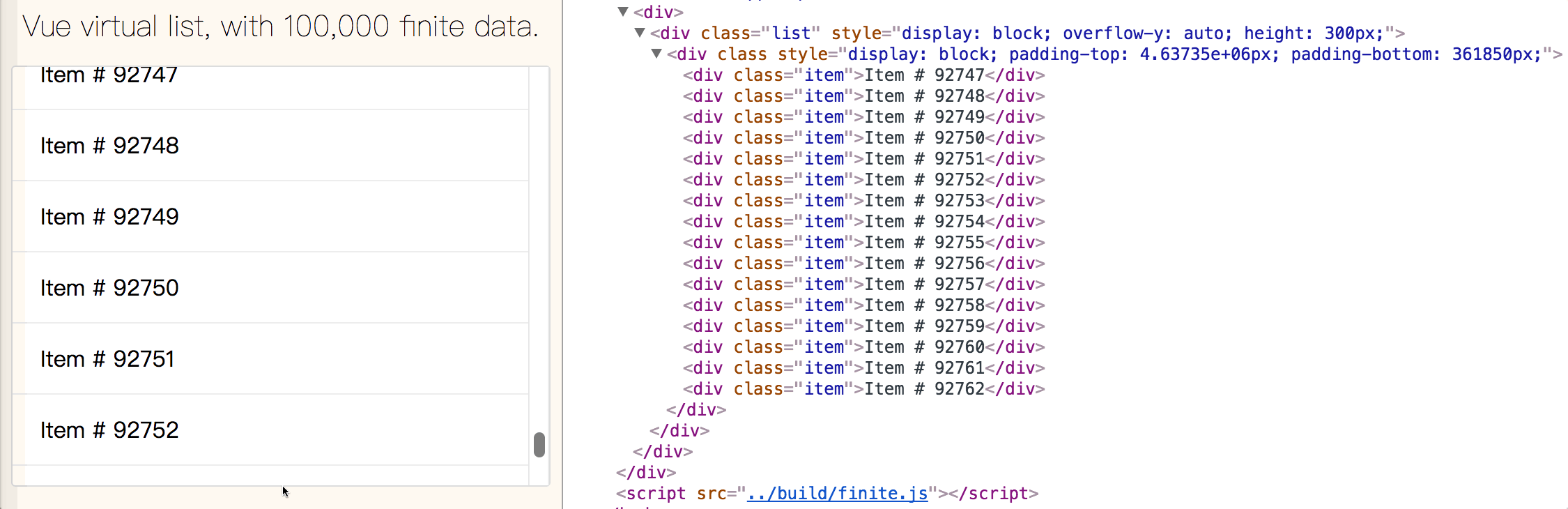Select DOM node Item # 92753

point(863,201)
